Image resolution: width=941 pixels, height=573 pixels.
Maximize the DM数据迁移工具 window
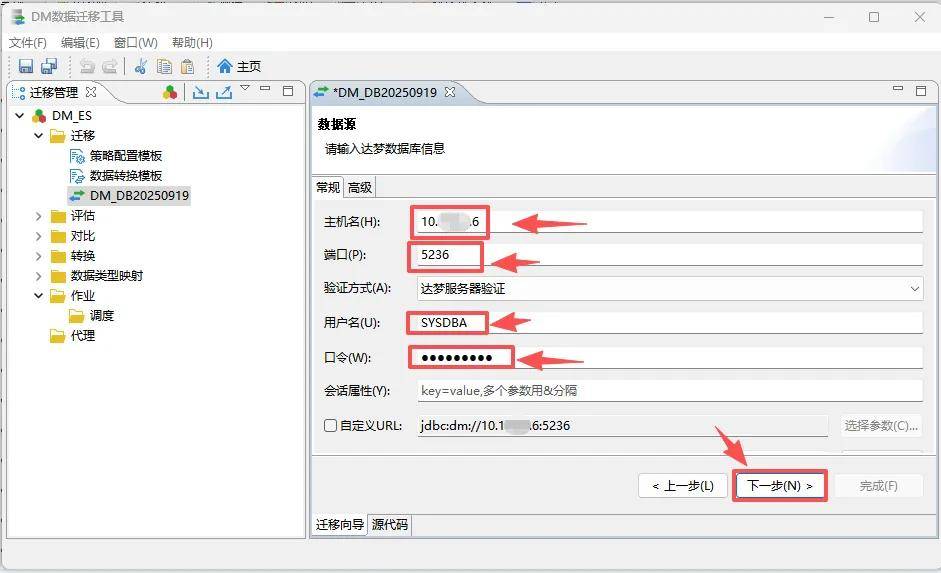874,17
